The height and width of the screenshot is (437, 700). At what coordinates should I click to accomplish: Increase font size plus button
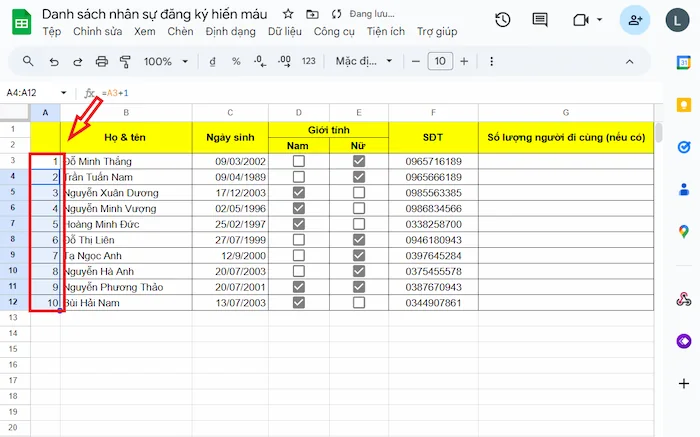pos(464,62)
